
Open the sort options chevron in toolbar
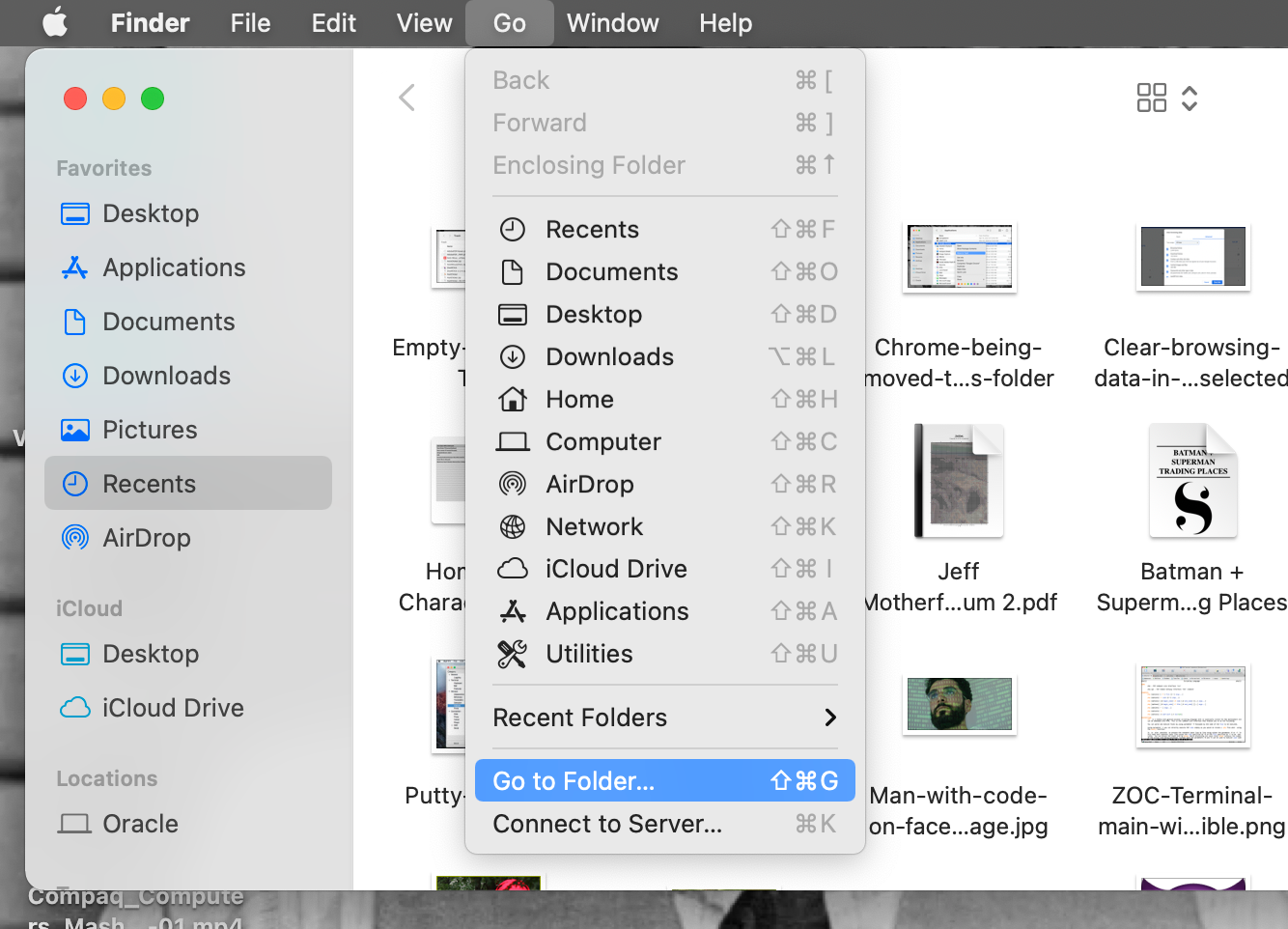click(1190, 97)
